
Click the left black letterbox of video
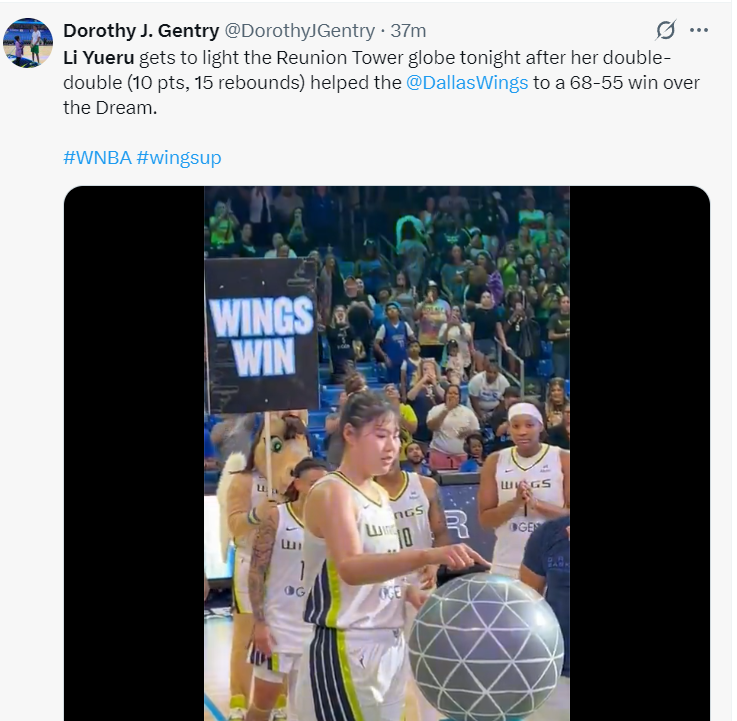pyautogui.click(x=134, y=454)
